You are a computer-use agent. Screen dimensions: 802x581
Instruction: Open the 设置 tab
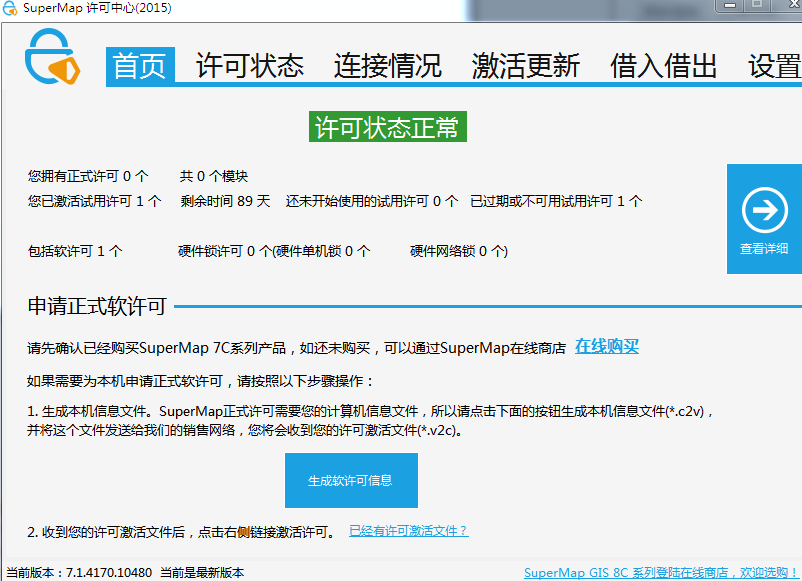pyautogui.click(x=774, y=66)
